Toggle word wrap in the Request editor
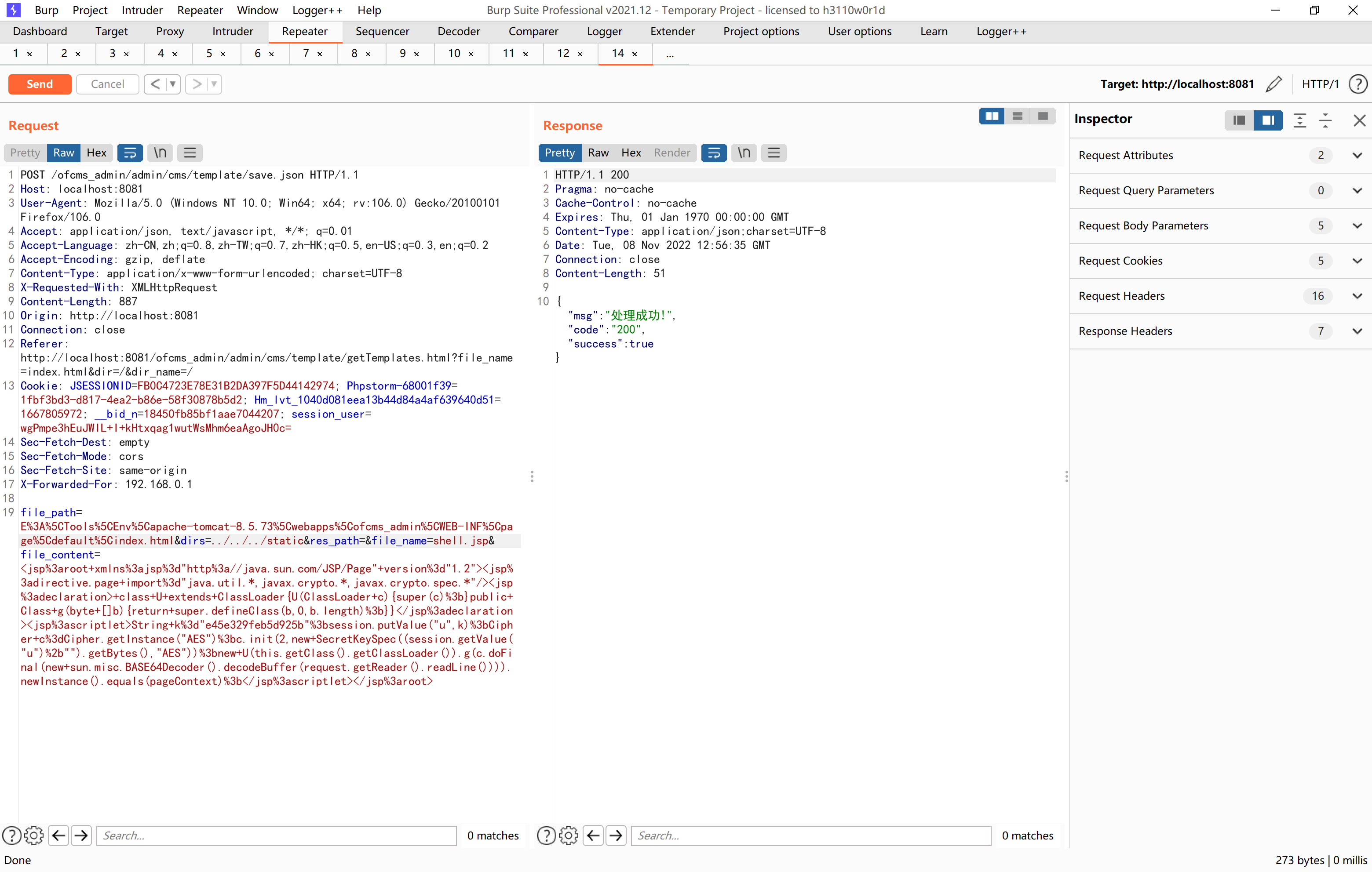 (130, 153)
